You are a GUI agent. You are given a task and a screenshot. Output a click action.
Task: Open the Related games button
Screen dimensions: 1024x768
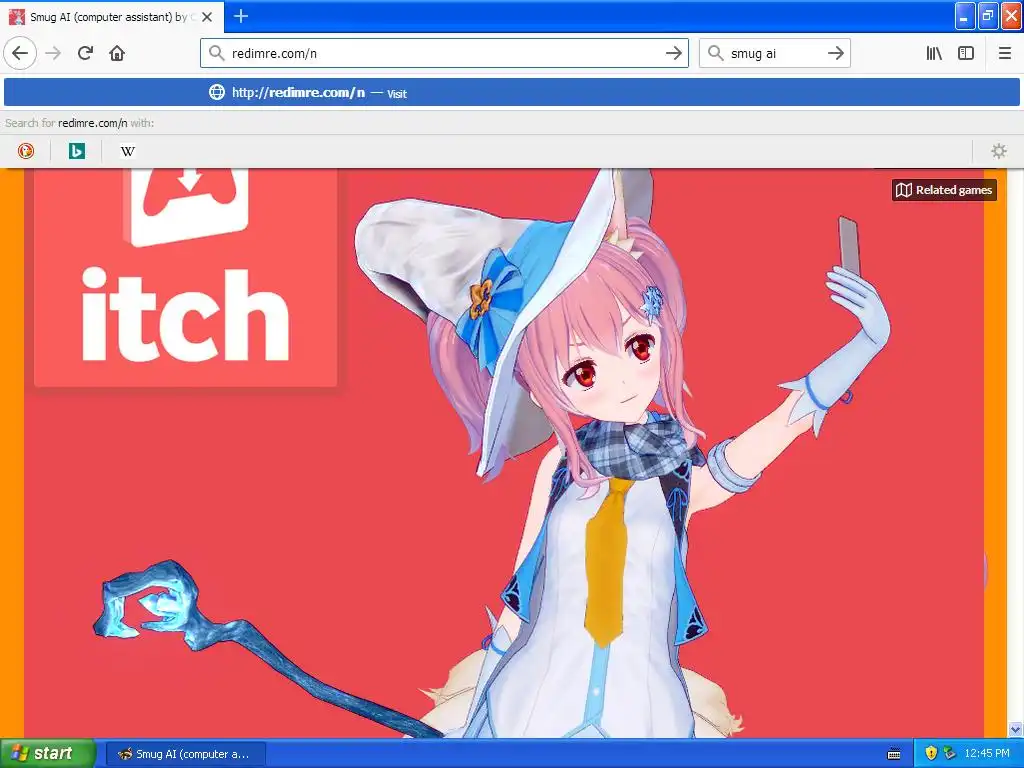pyautogui.click(x=944, y=190)
